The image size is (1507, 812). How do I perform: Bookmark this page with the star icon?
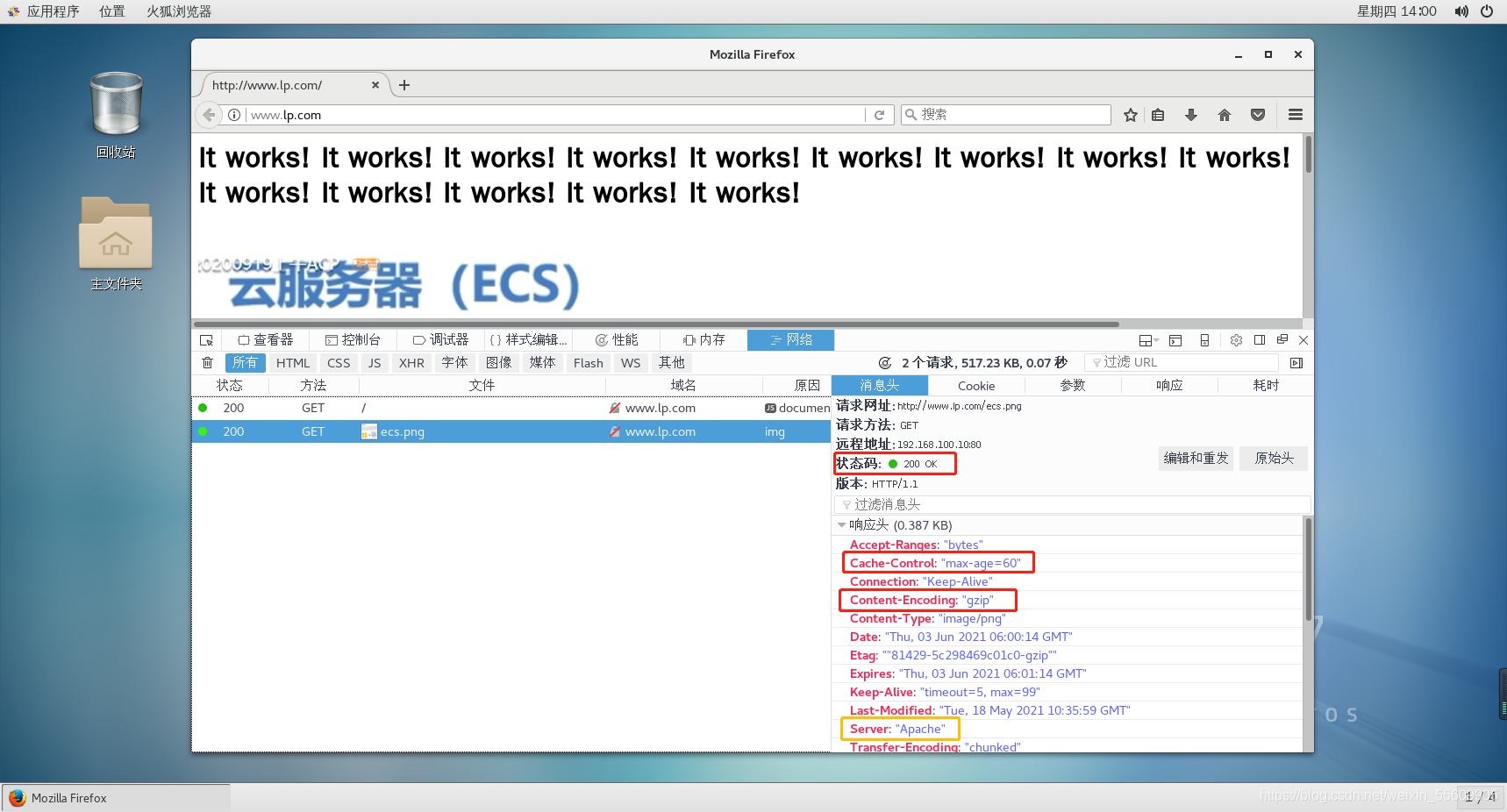(x=1131, y=115)
